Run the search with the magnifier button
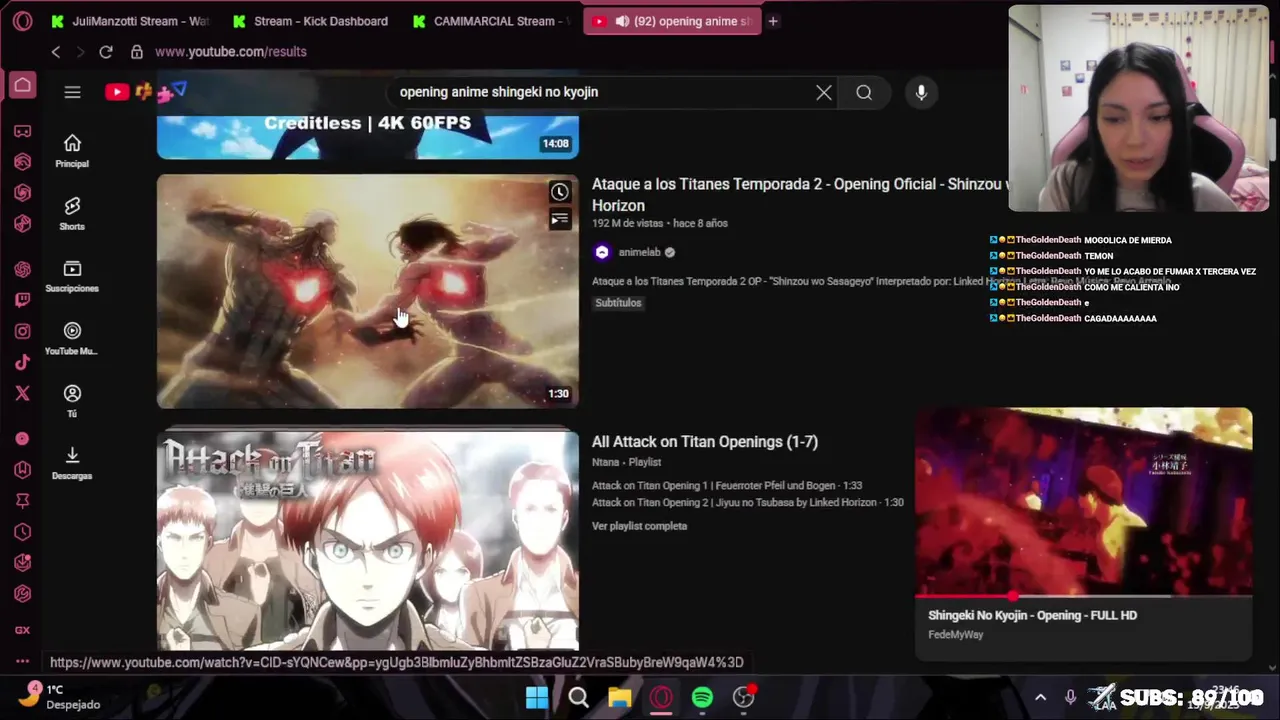1280x720 pixels. tap(864, 92)
